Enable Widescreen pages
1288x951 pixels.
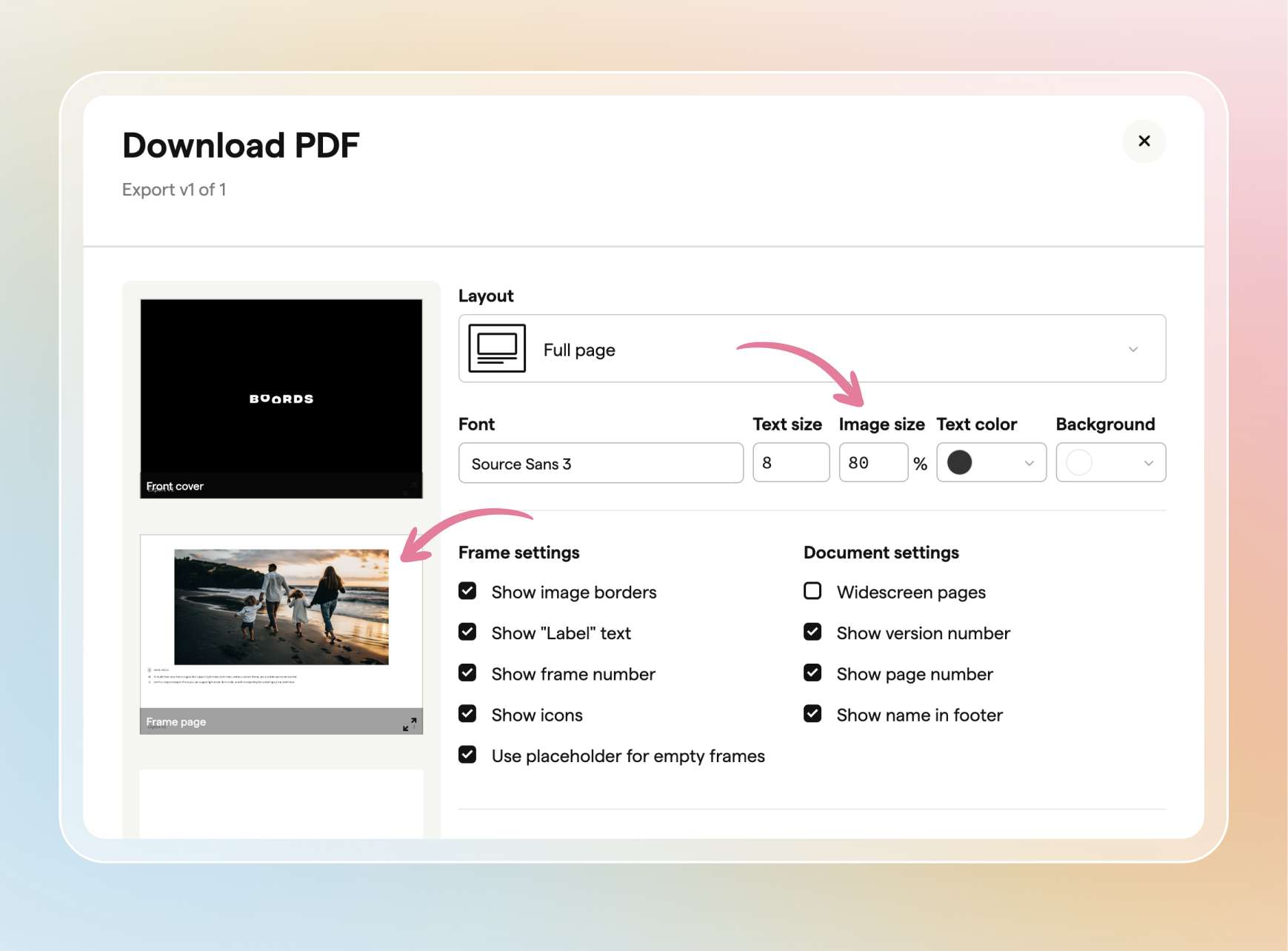coord(812,591)
